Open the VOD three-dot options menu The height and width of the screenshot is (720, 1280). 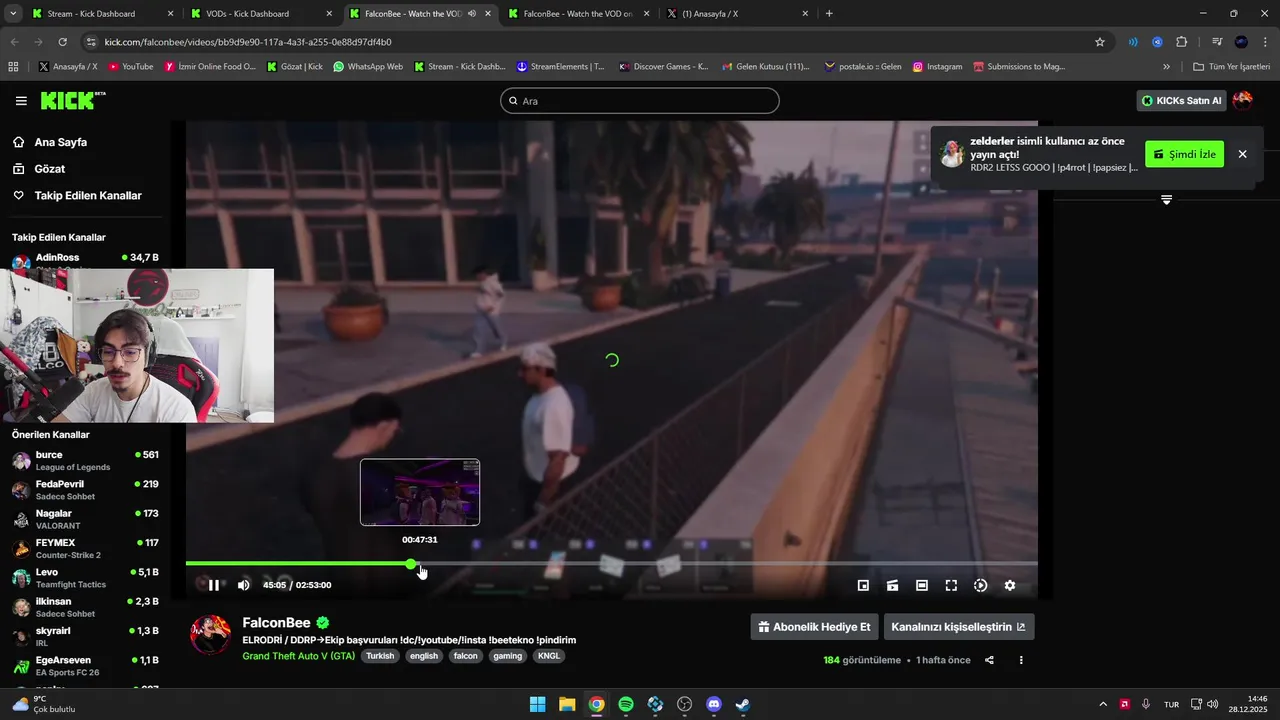pos(1021,660)
